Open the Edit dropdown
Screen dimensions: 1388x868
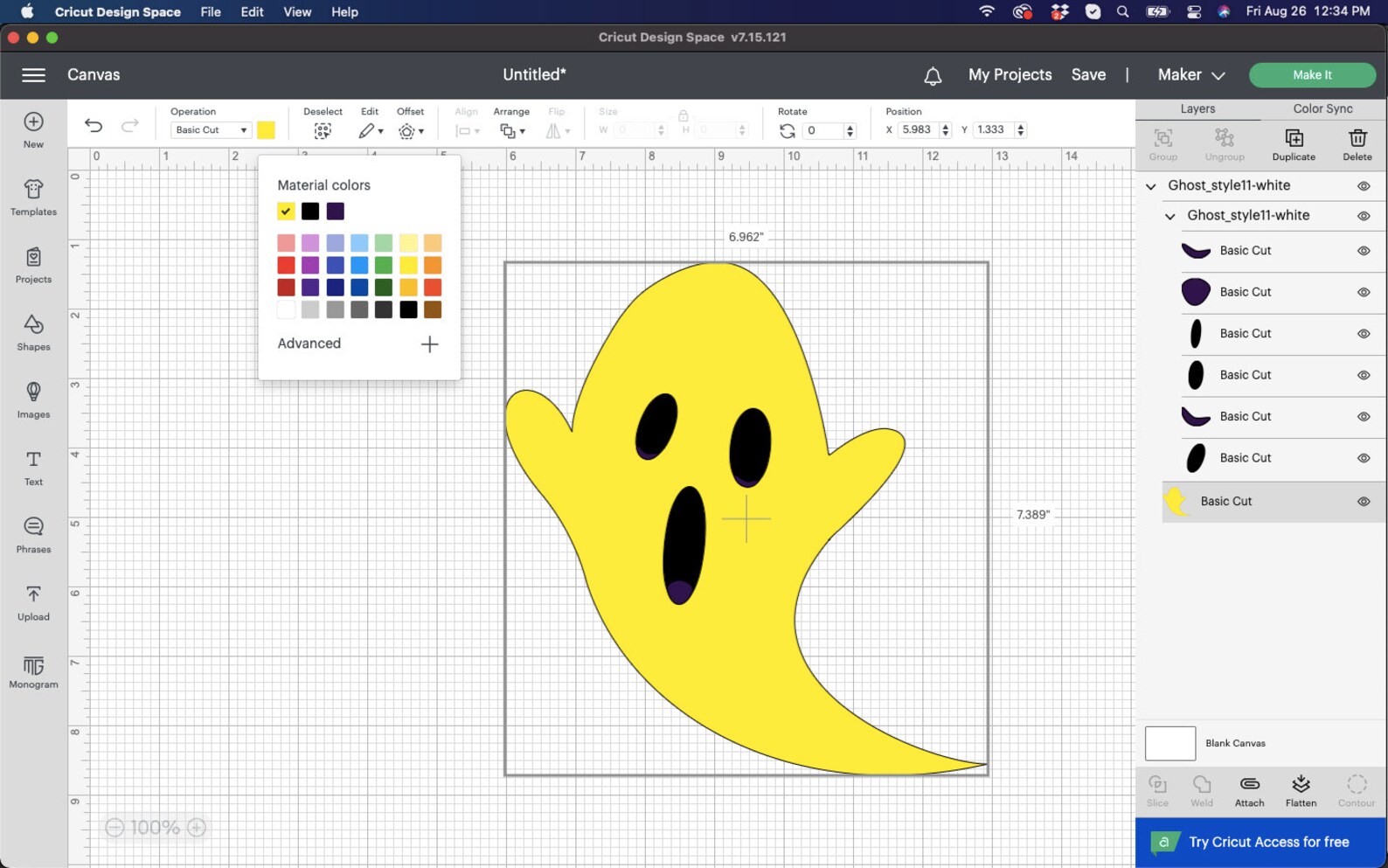pyautogui.click(x=371, y=131)
